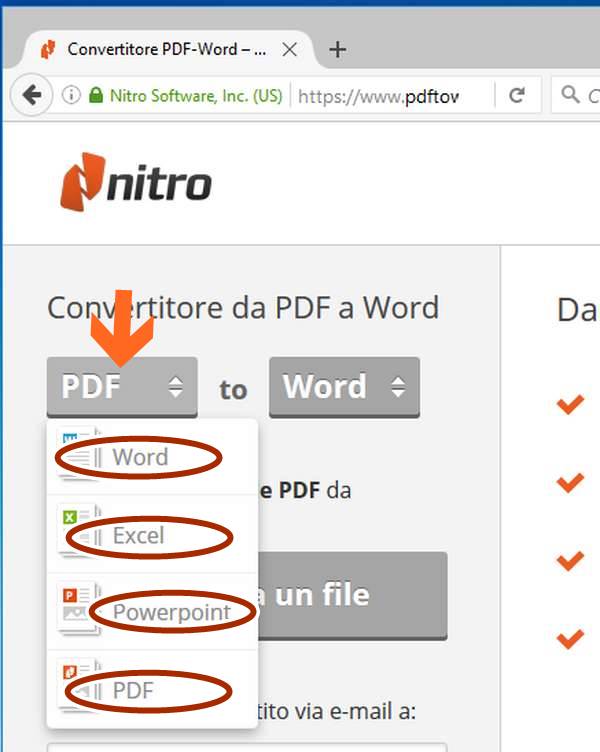Open a new tab with plus button
Viewport: 600px width, 752px height.
pyautogui.click(x=338, y=49)
